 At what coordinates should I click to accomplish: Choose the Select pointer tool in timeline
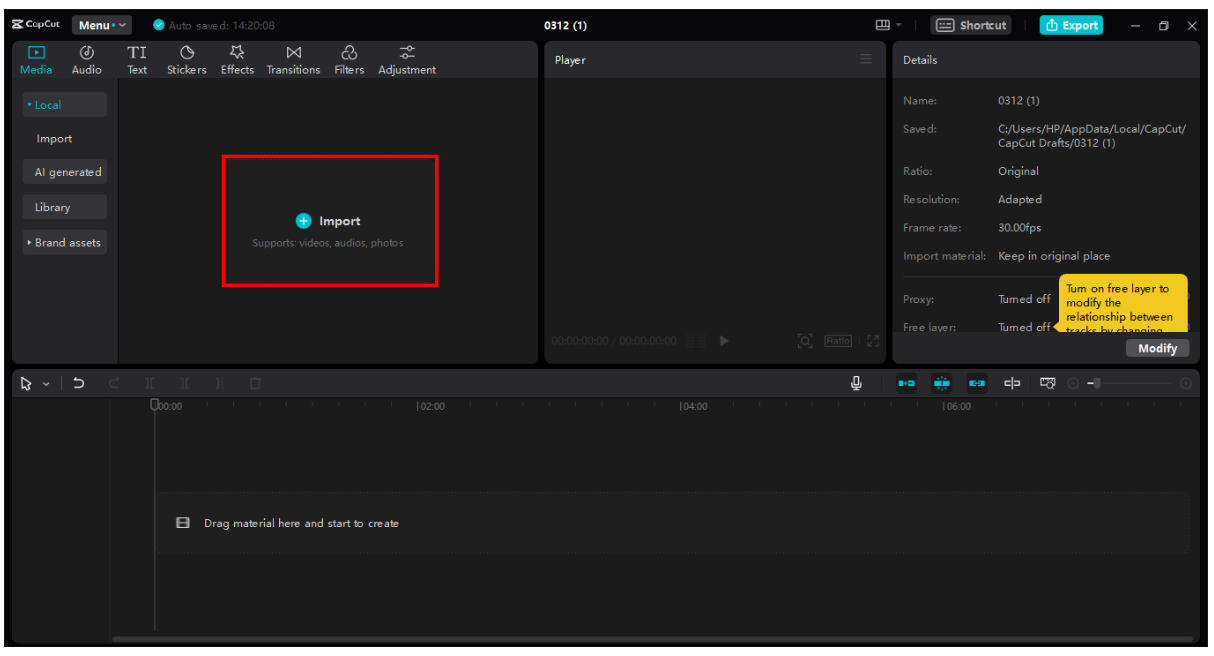(27, 383)
